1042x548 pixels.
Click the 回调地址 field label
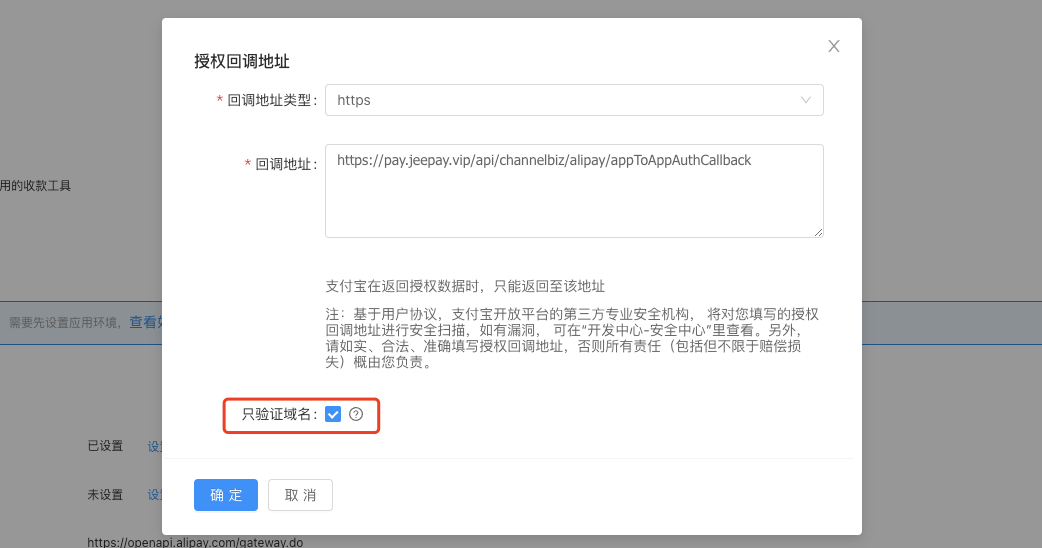(285, 164)
